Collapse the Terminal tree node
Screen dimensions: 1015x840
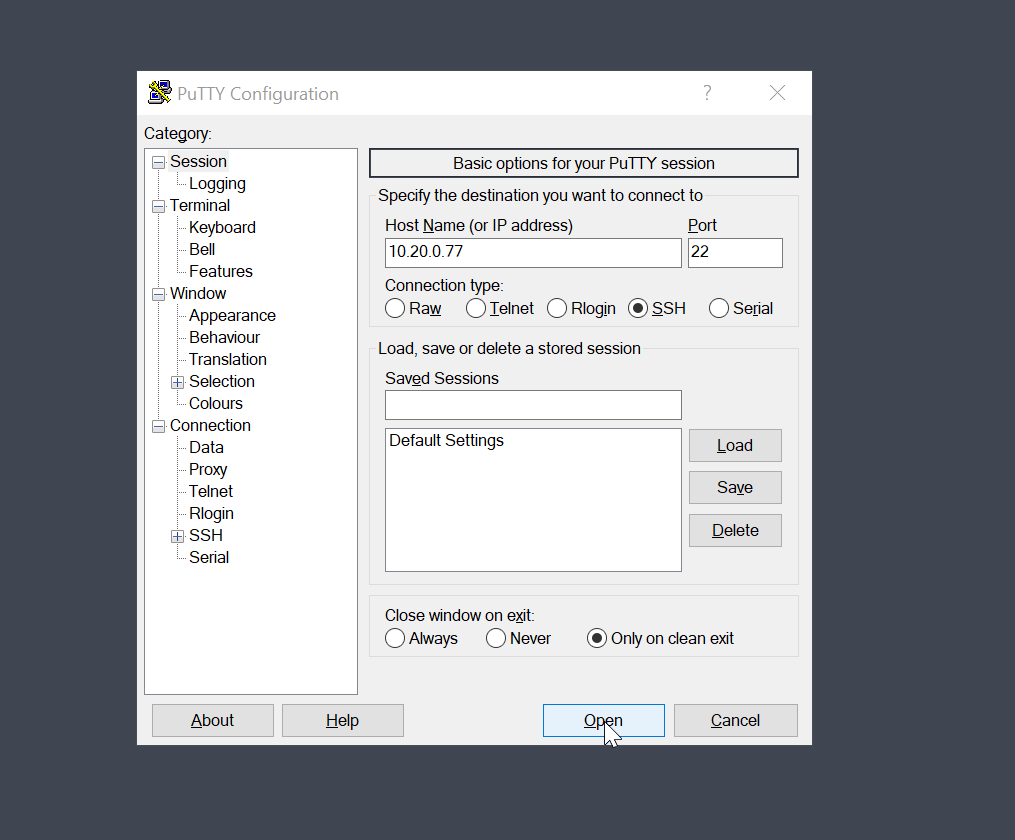pyautogui.click(x=159, y=206)
